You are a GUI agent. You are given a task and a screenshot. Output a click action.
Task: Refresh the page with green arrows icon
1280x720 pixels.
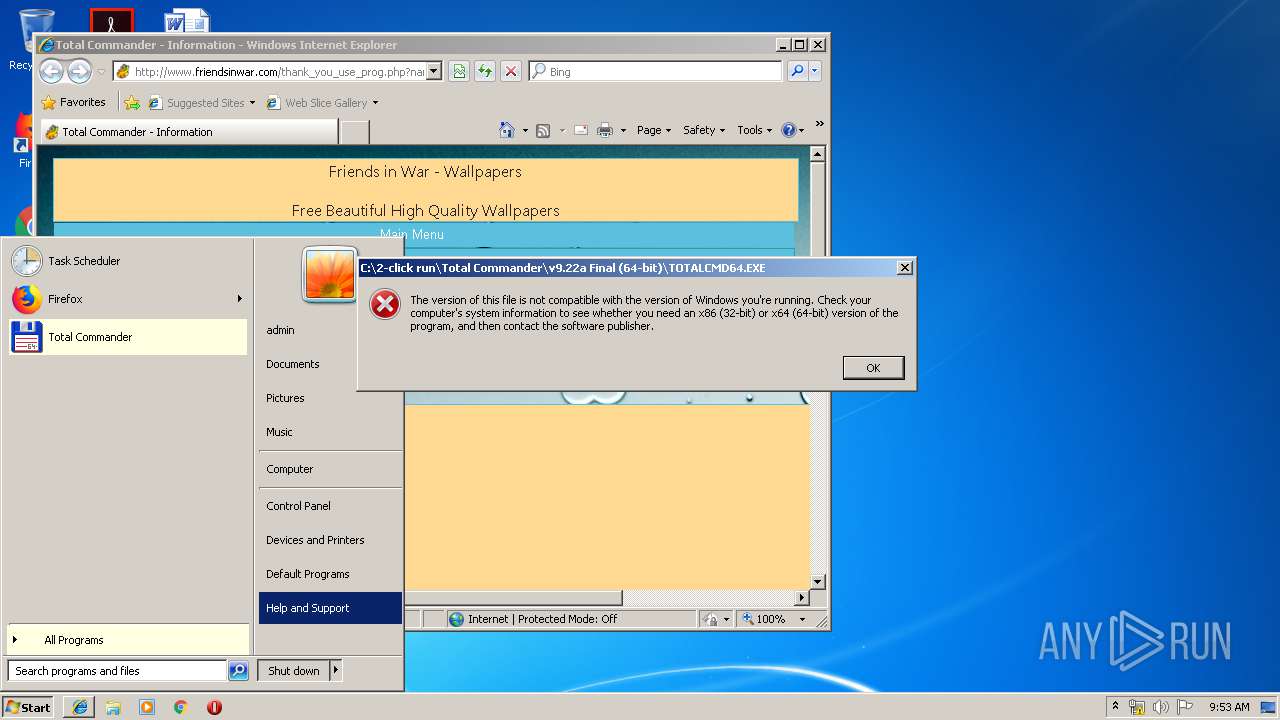point(485,71)
